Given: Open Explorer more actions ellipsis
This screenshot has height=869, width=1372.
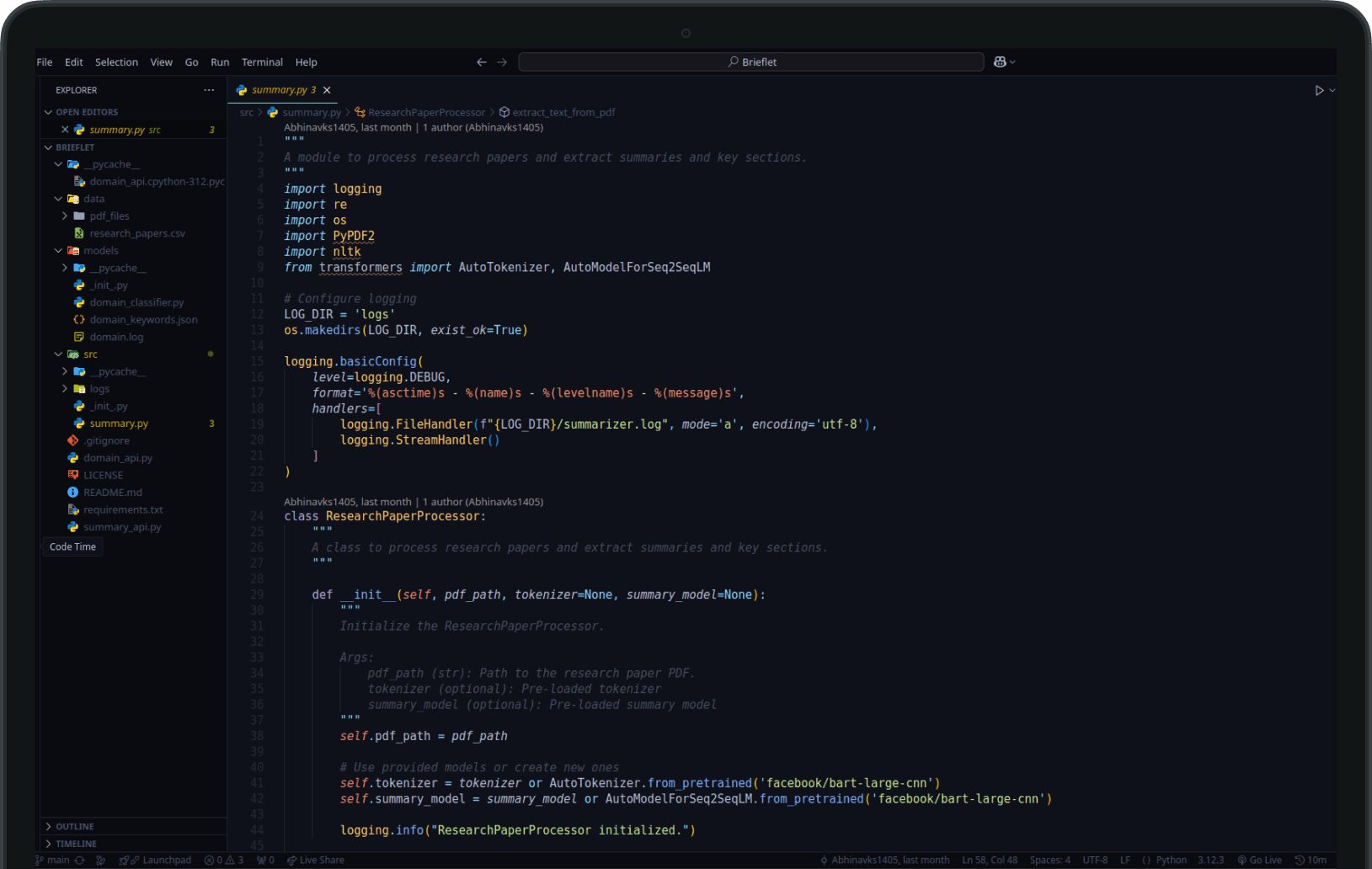Looking at the screenshot, I should pos(209,90).
